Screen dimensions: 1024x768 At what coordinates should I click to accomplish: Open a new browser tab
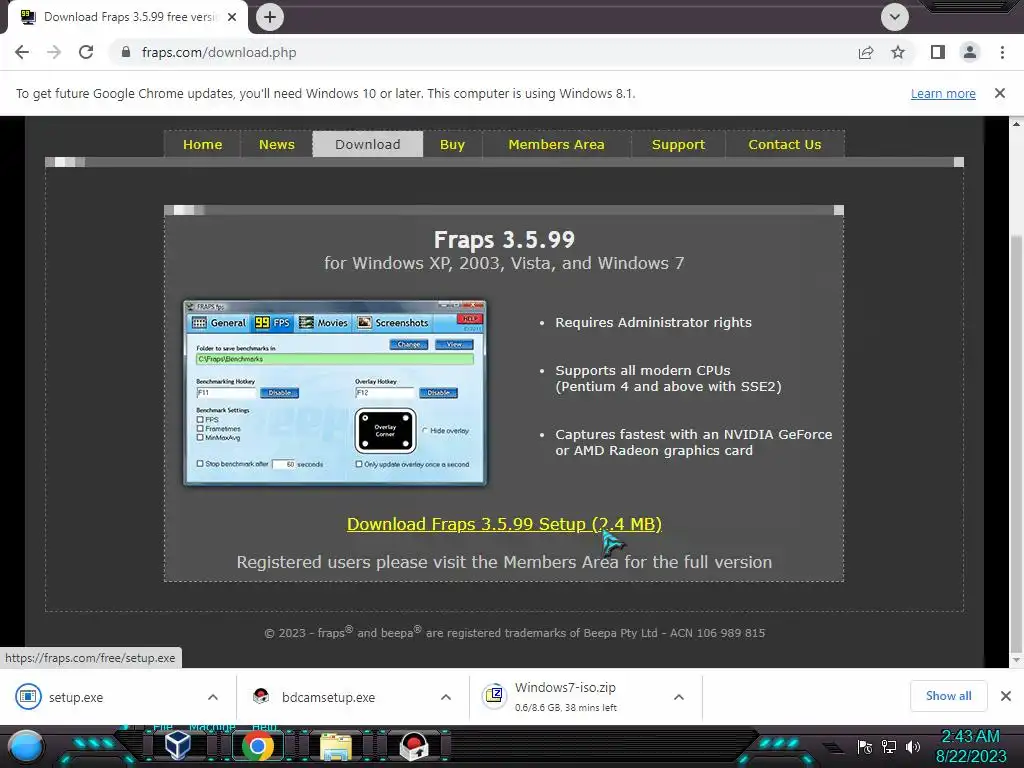(x=270, y=17)
